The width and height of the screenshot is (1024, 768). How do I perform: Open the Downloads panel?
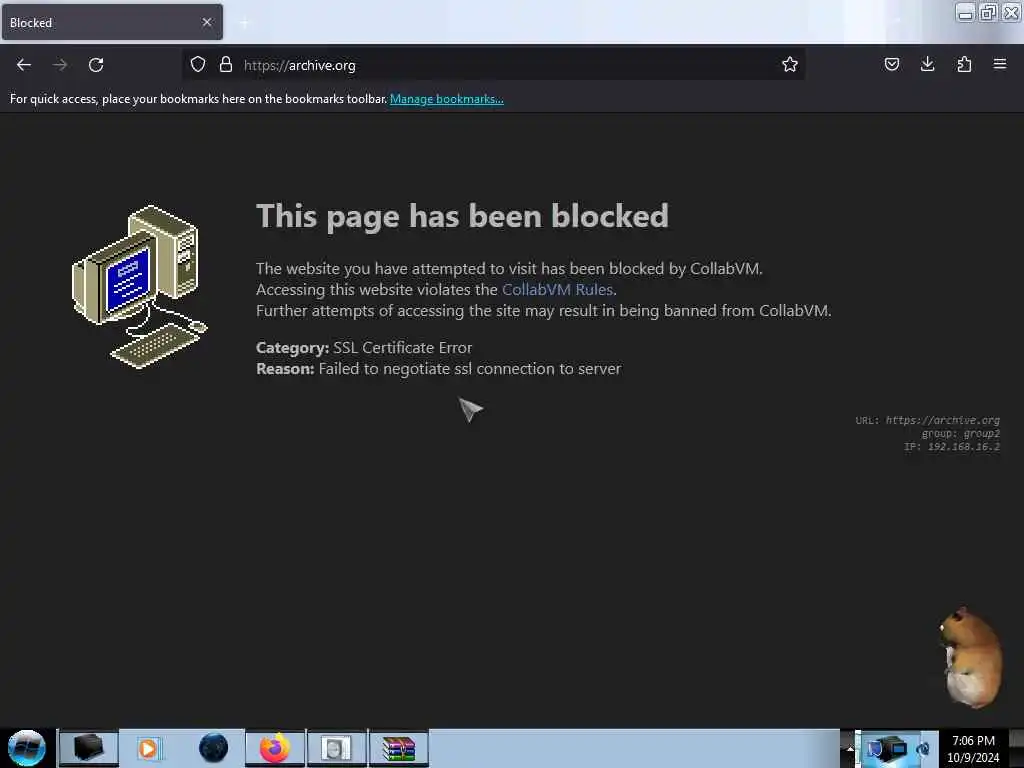coord(927,64)
